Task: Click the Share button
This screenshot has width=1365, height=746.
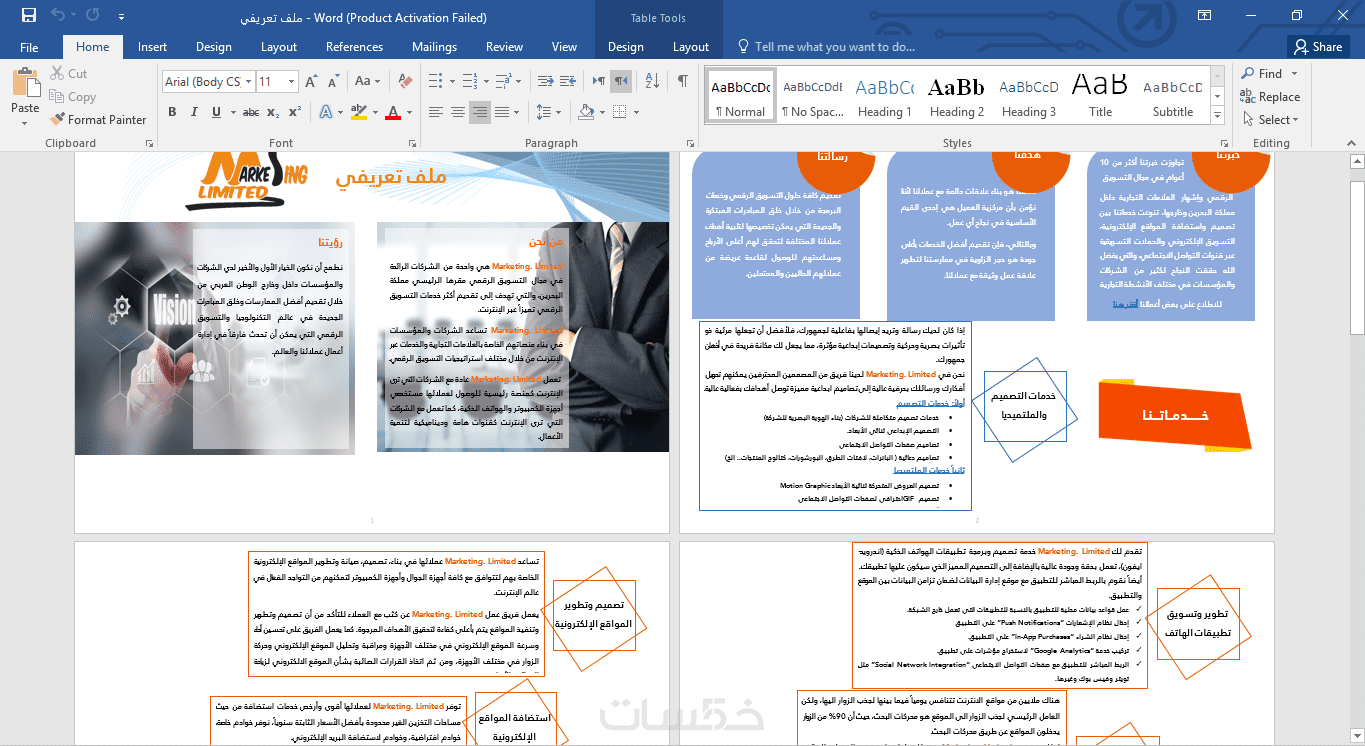Action: (1316, 47)
